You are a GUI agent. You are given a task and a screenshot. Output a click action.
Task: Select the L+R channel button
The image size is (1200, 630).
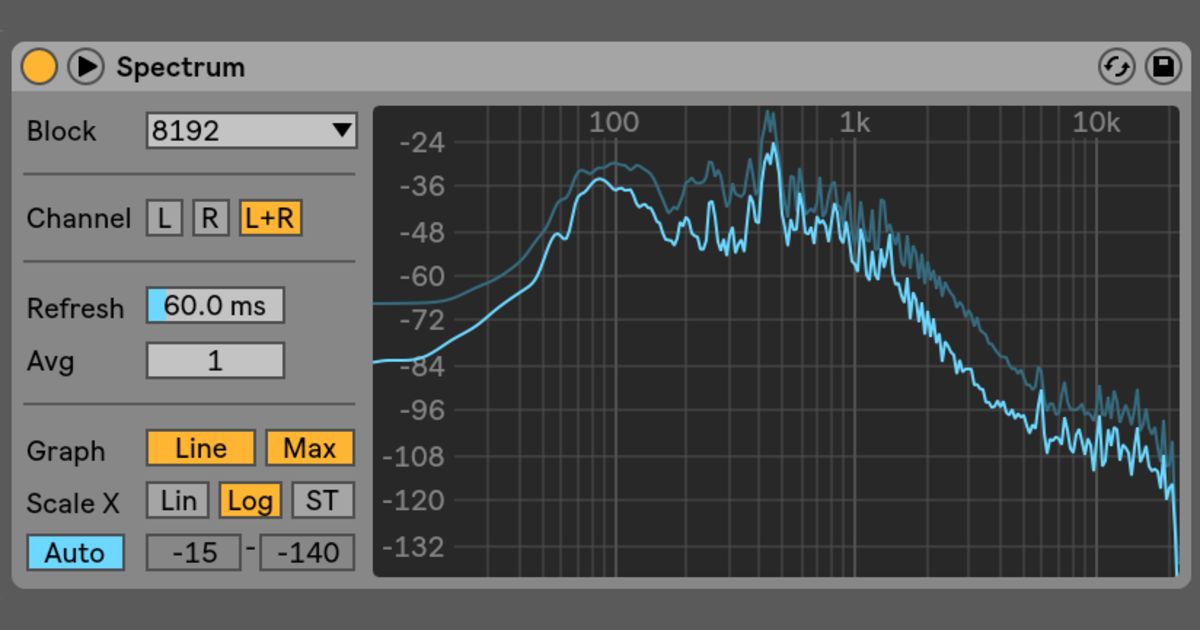pyautogui.click(x=270, y=218)
